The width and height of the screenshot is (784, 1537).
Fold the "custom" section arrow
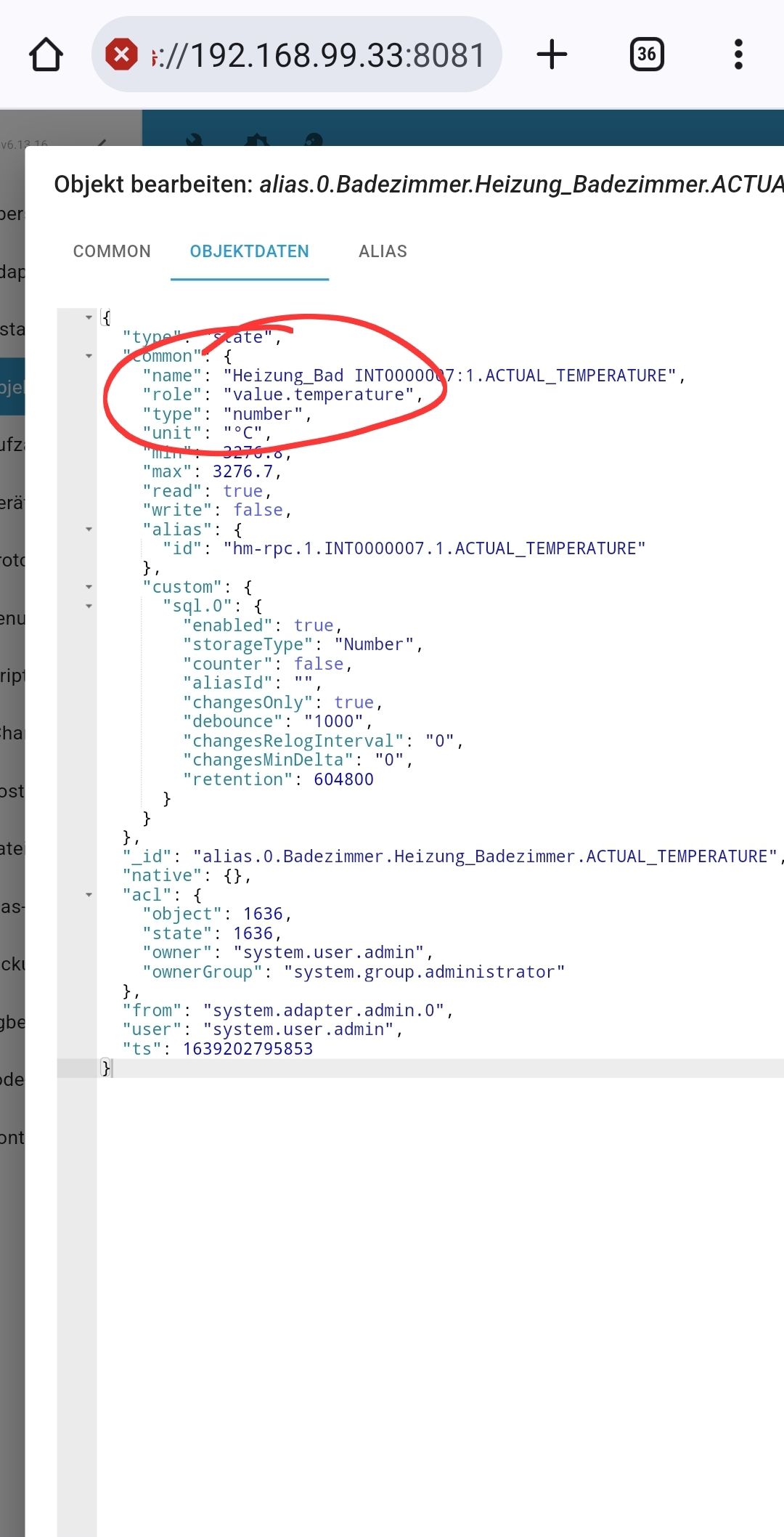click(89, 587)
